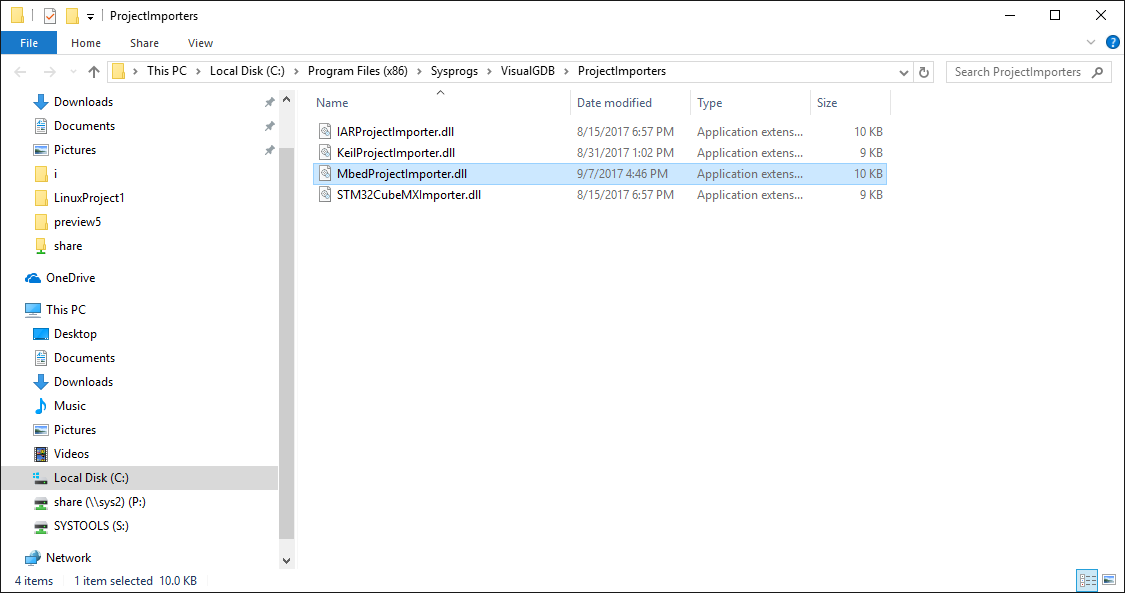Select the IARProjectImporter.dll file icon

coord(325,132)
